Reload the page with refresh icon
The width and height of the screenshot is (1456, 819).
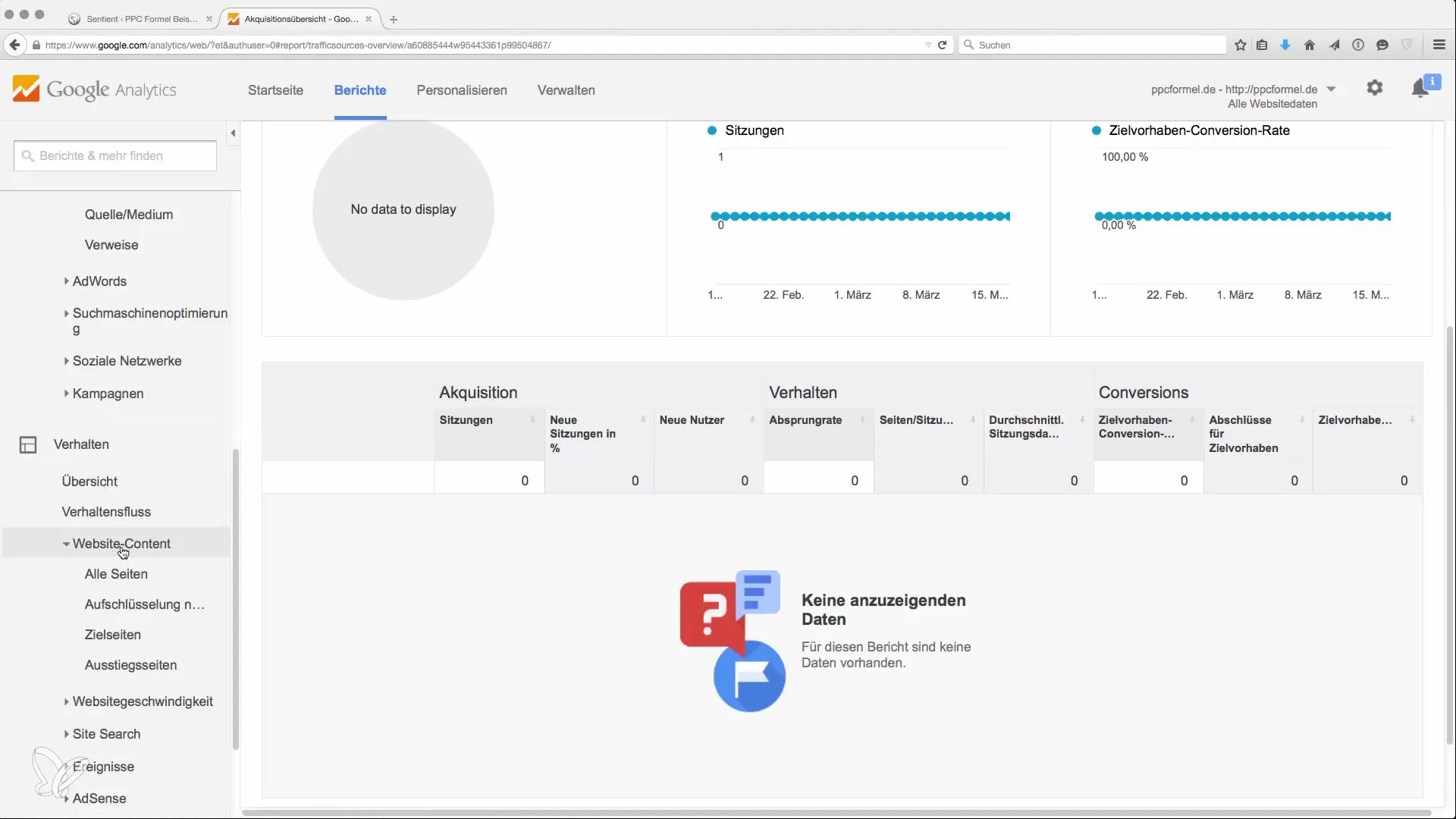pos(942,45)
